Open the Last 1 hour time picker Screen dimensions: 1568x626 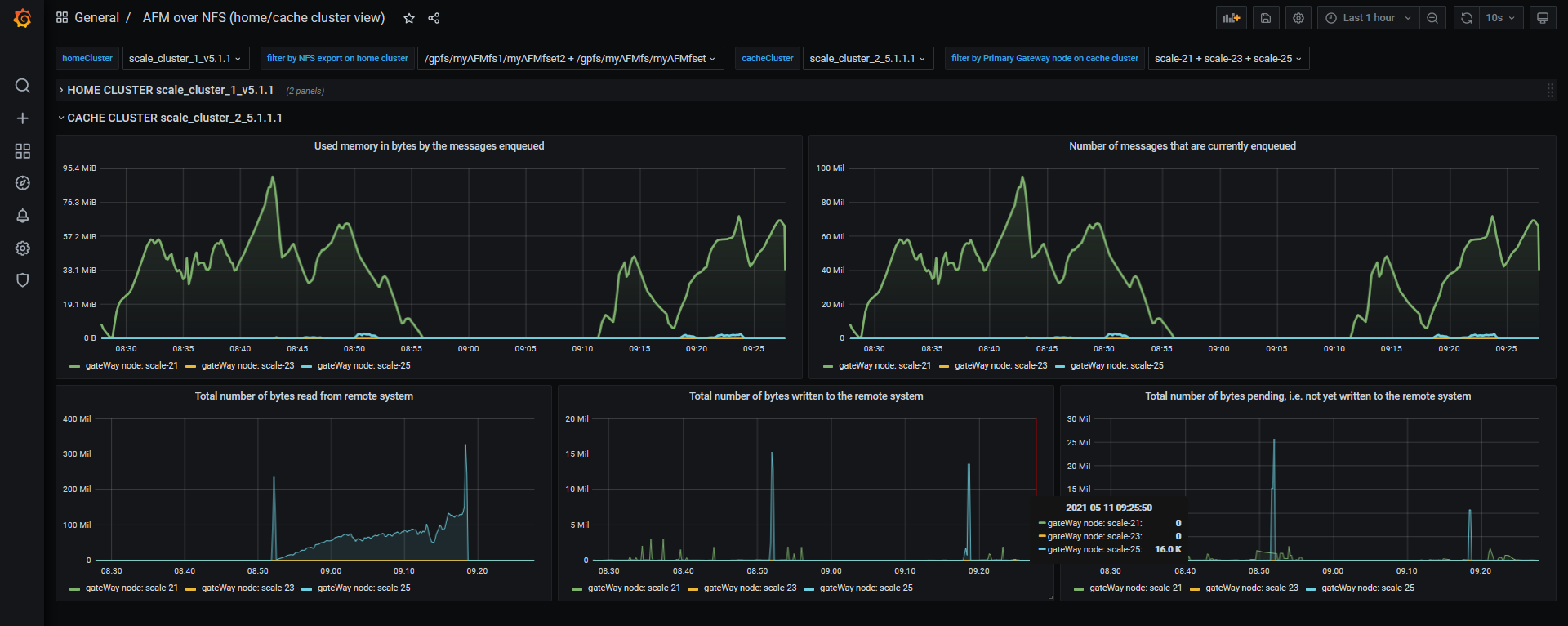[x=1368, y=18]
